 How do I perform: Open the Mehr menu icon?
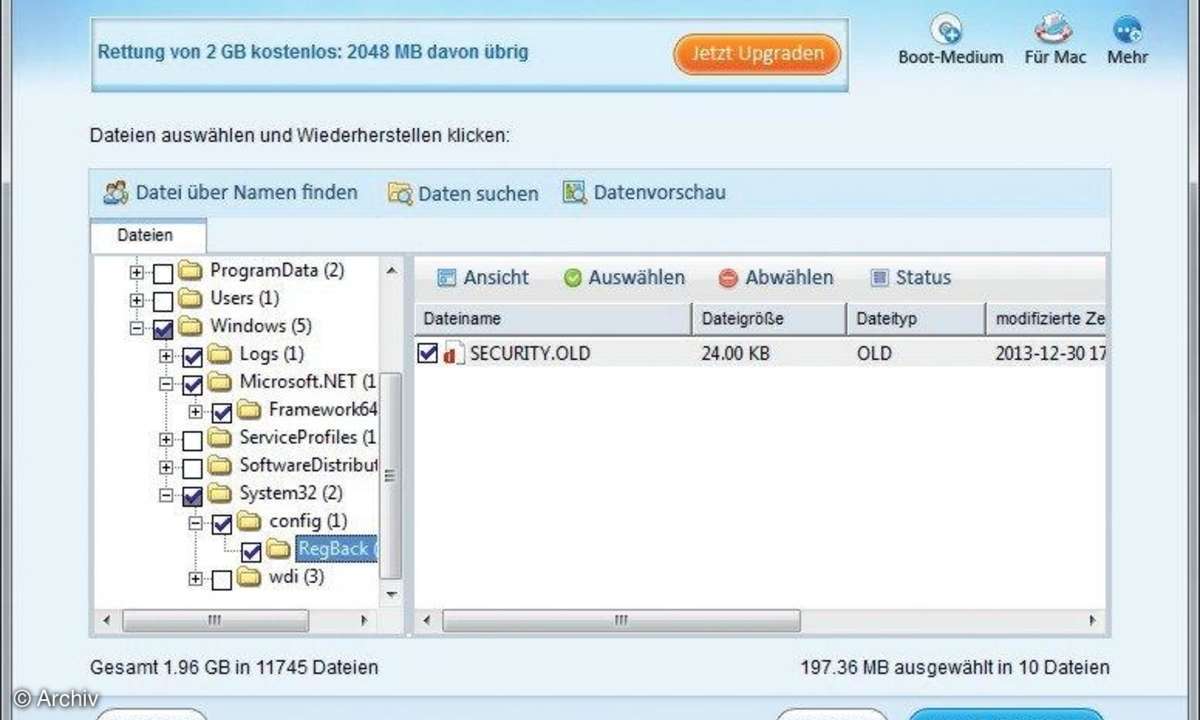pyautogui.click(x=1127, y=39)
